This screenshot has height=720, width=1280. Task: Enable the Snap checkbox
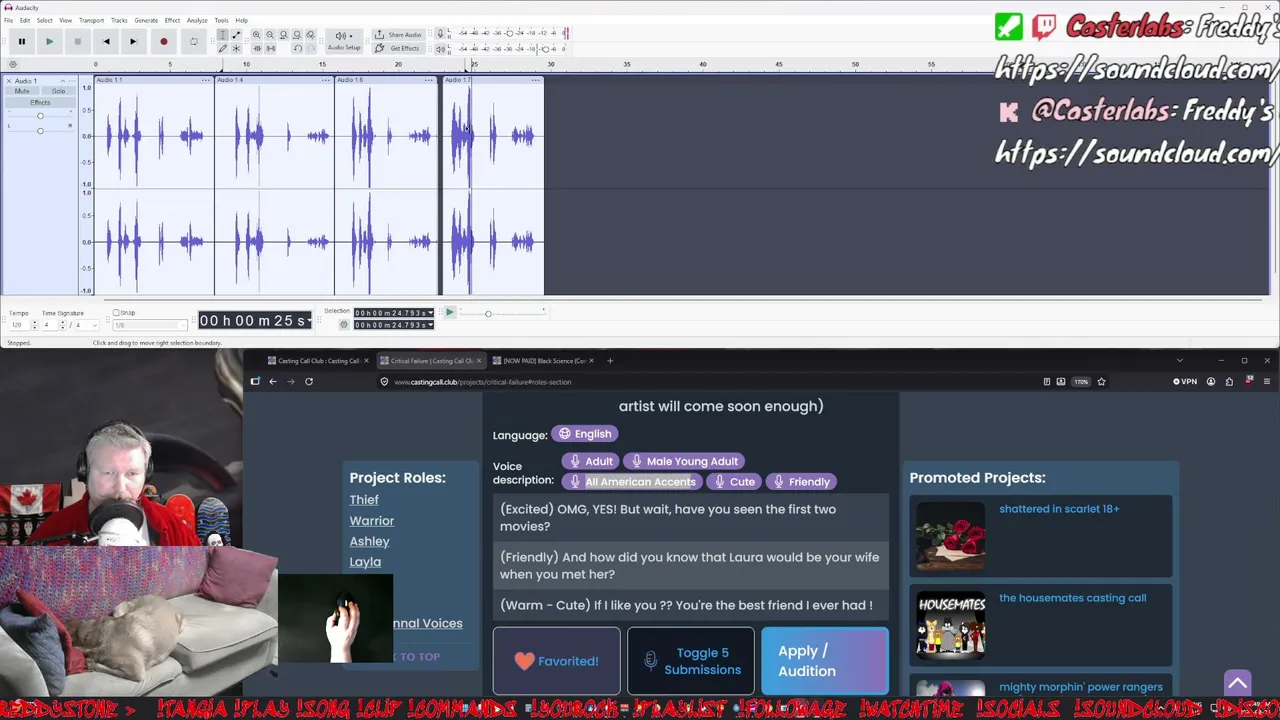pos(116,313)
